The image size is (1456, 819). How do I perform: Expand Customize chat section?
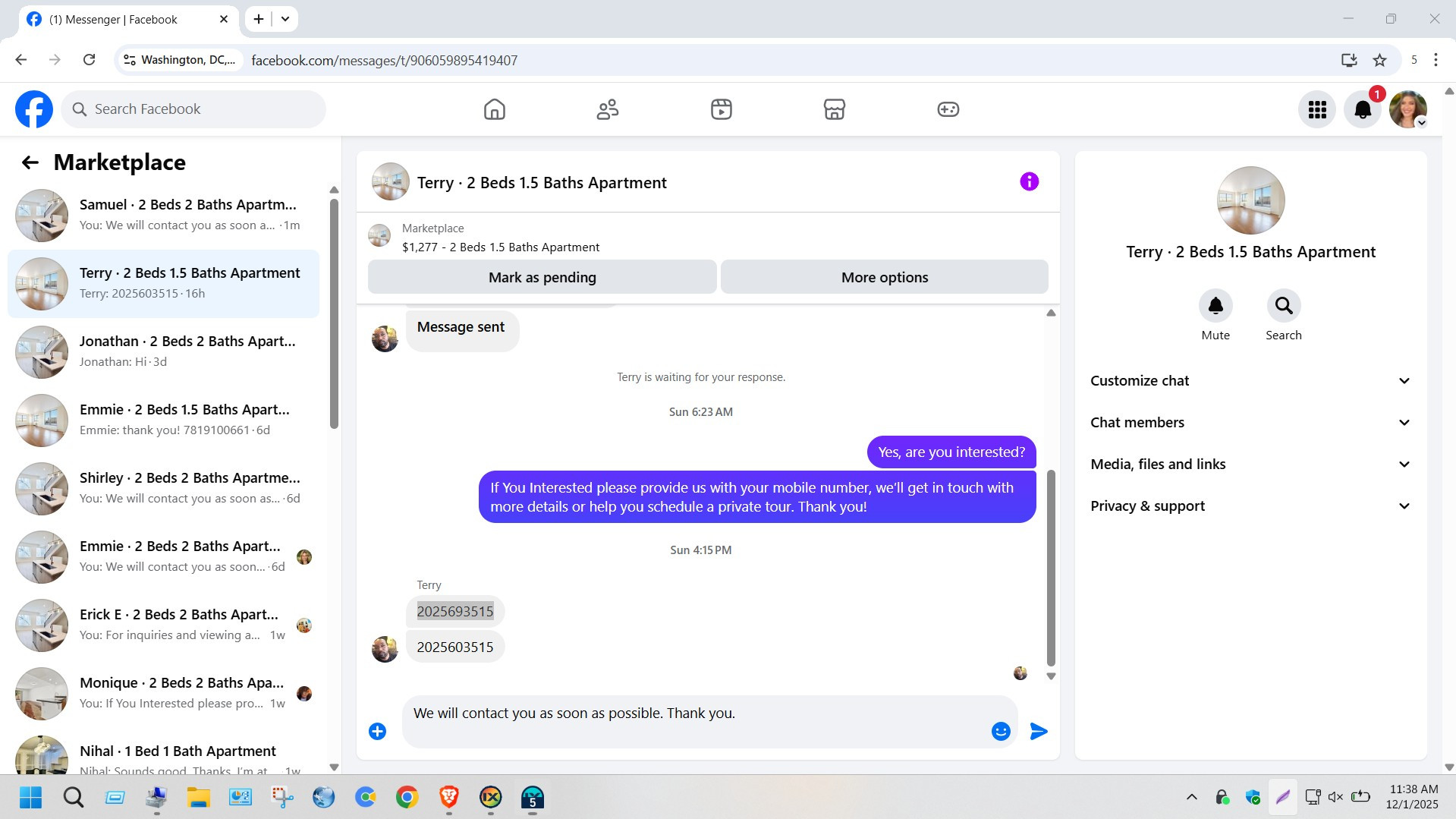1250,381
